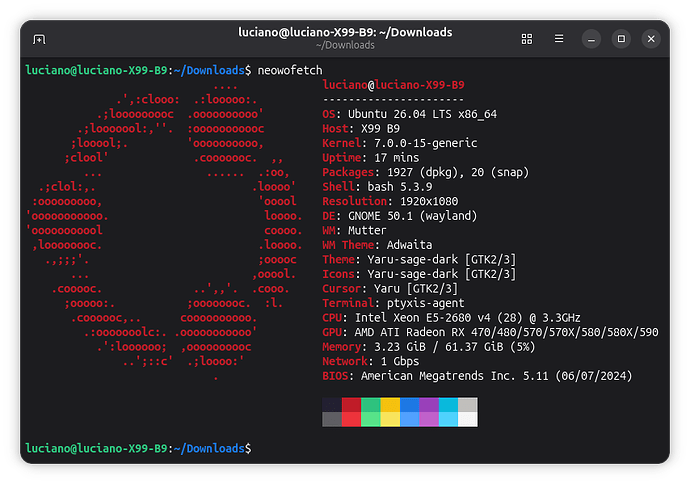The width and height of the screenshot is (690, 483).
Task: Click the Icons line Yaru-sage-dark
Action: pos(419,274)
